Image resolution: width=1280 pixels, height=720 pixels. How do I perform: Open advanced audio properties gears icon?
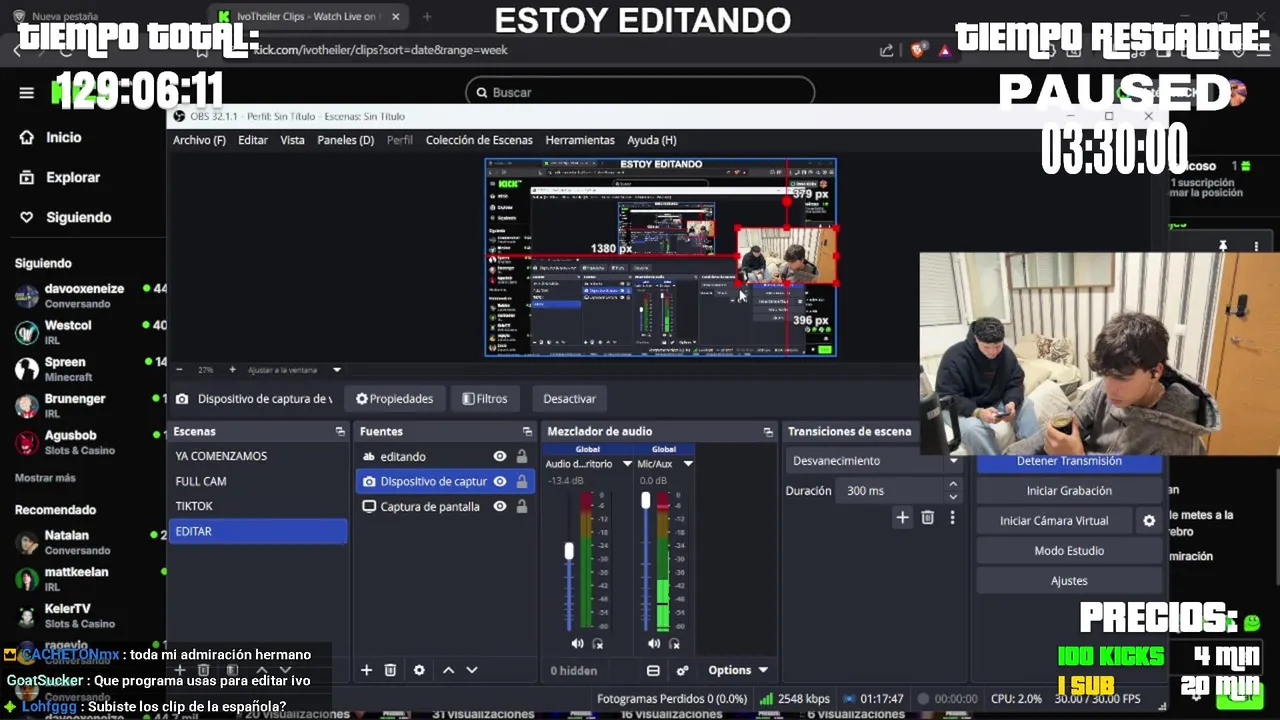[x=683, y=670]
